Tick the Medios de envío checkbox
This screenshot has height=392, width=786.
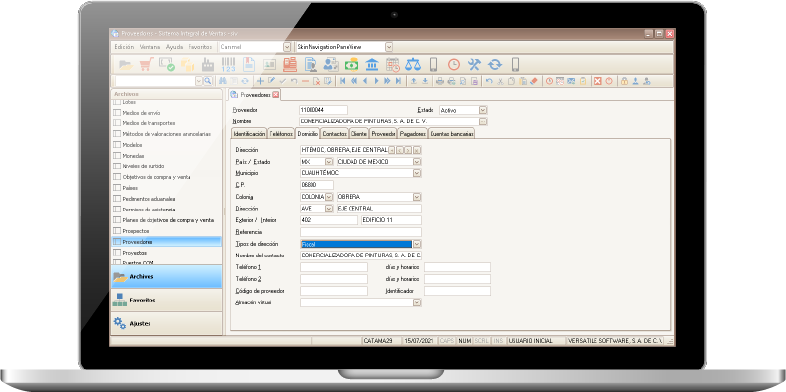pos(117,113)
